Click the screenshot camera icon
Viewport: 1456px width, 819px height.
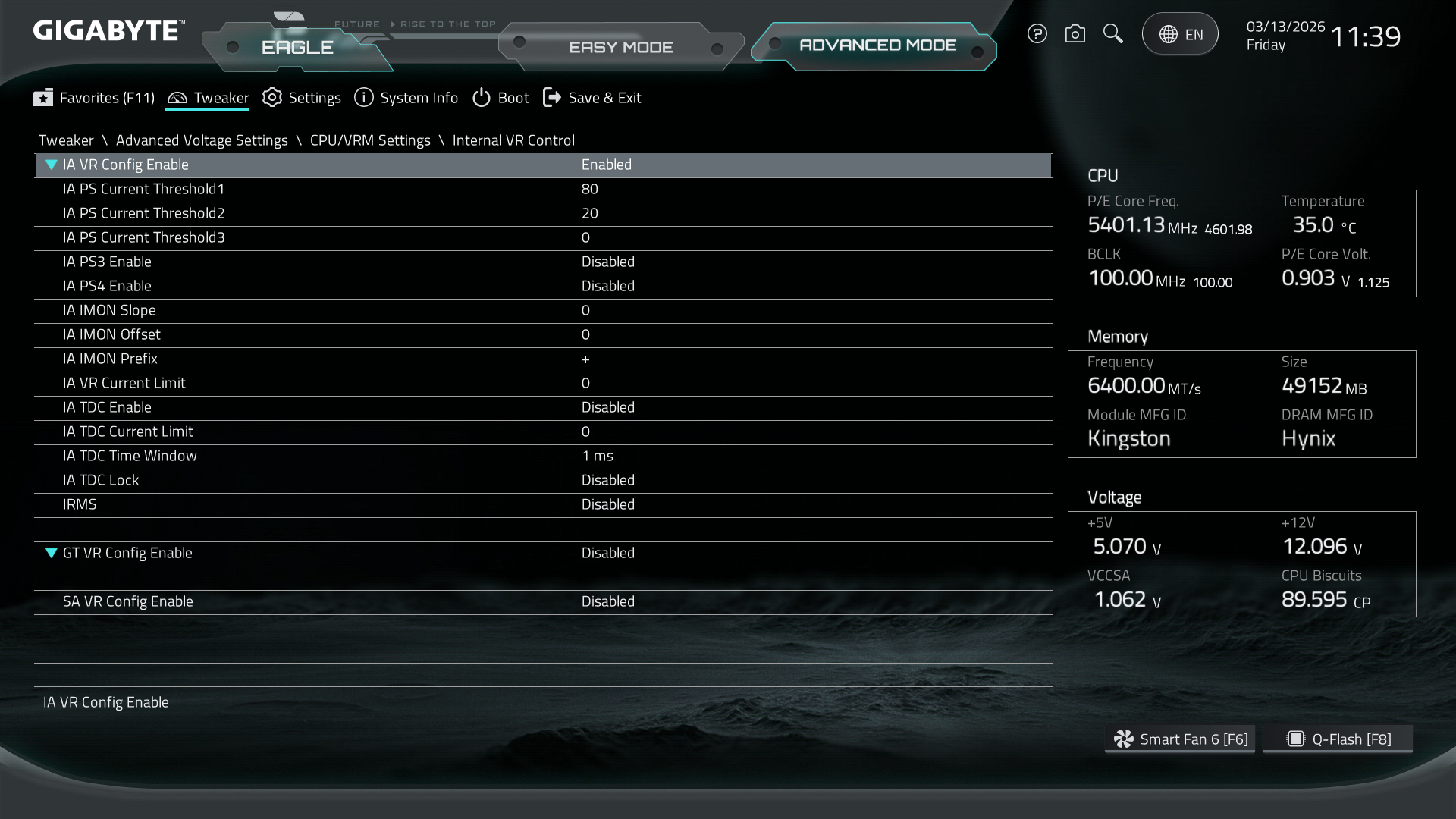click(x=1075, y=34)
